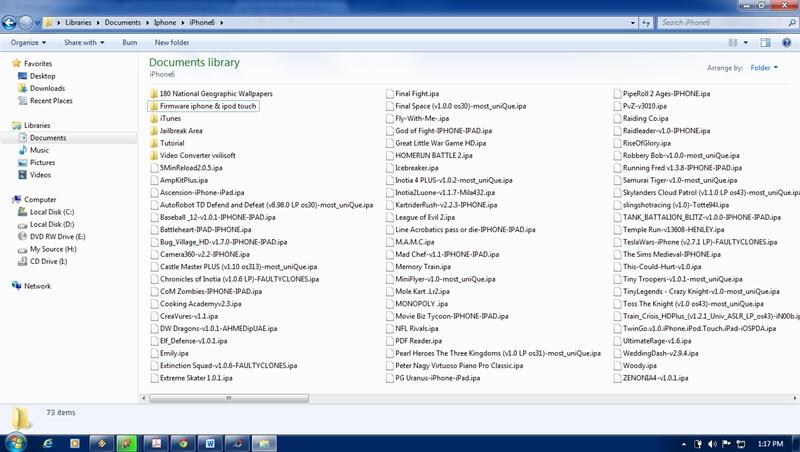Select the file Final Fight.ipa
The image size is (800, 452).
point(417,93)
